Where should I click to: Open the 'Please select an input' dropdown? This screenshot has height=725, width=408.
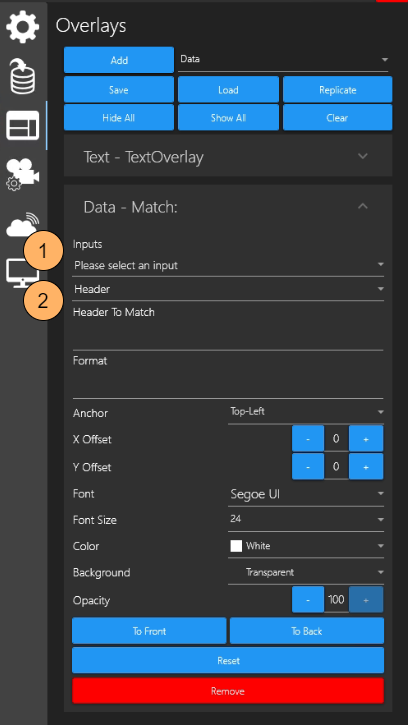click(x=228, y=265)
